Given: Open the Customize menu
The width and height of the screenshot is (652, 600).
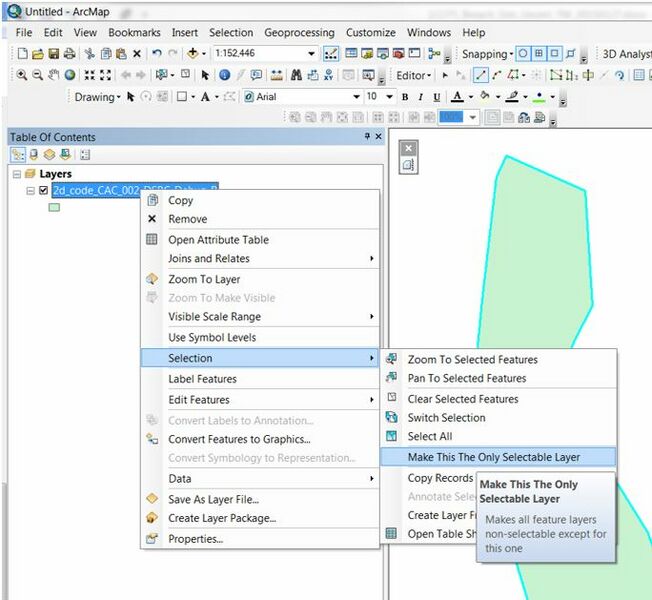Looking at the screenshot, I should pyautogui.click(x=370, y=32).
